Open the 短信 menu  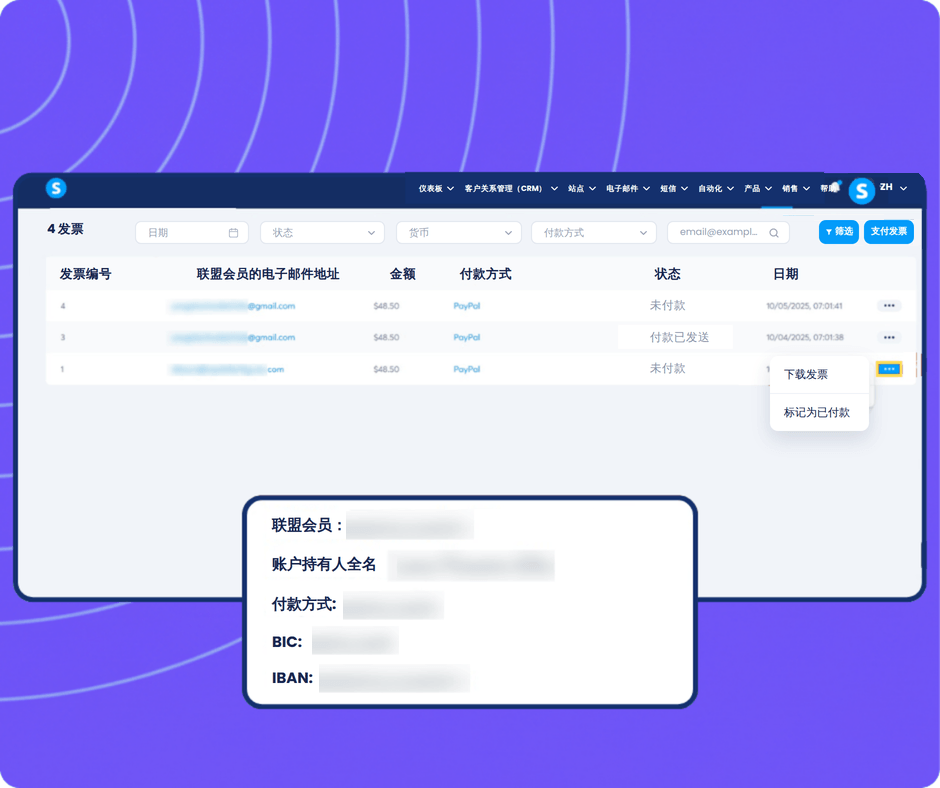pyautogui.click(x=674, y=188)
